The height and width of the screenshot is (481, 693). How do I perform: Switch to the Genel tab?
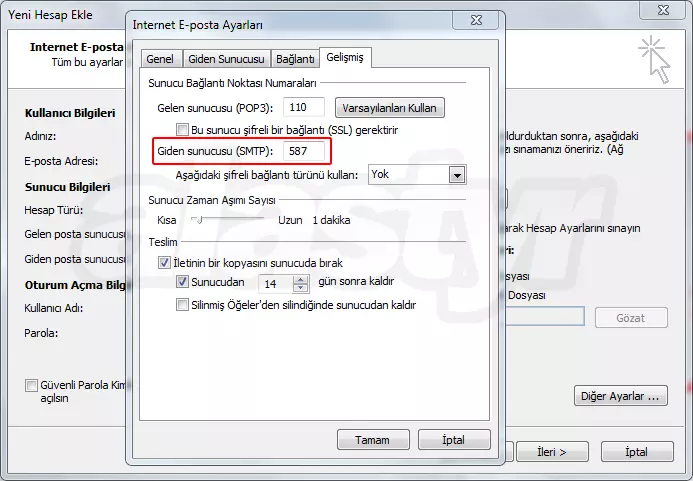(160, 59)
